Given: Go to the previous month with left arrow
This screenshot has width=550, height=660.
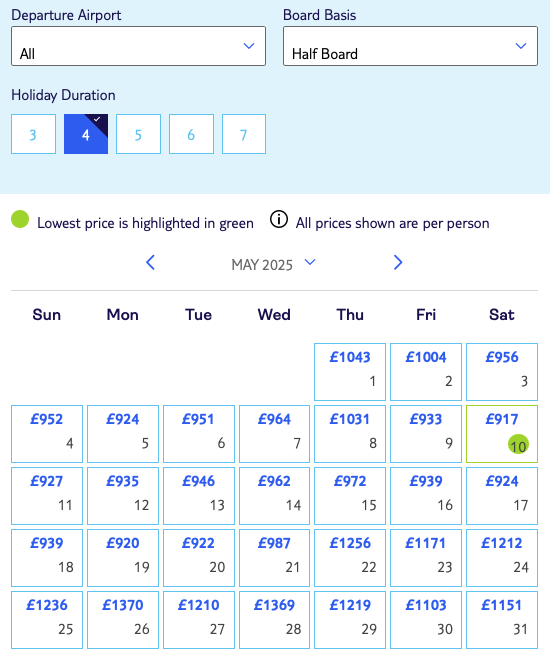Looking at the screenshot, I should 151,262.
